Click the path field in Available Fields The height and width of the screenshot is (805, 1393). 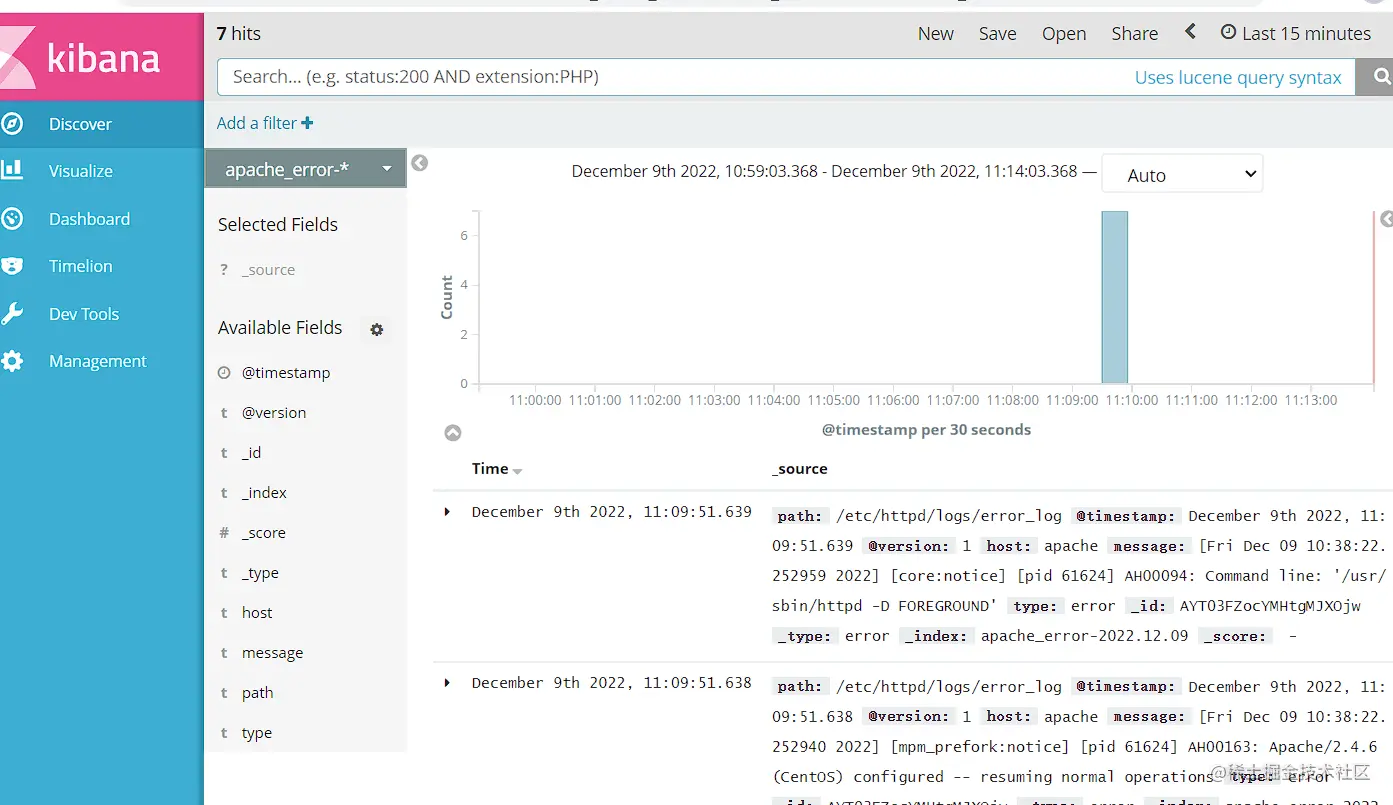pos(257,693)
